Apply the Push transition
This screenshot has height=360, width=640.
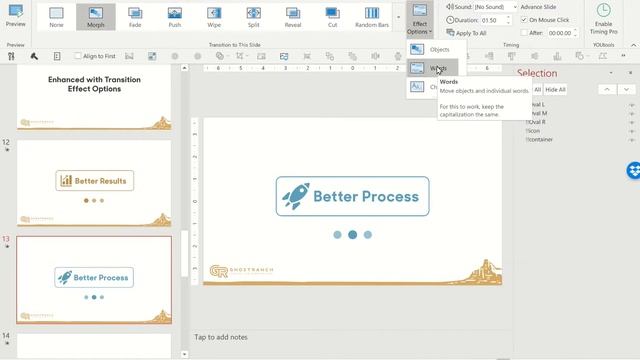pos(175,17)
